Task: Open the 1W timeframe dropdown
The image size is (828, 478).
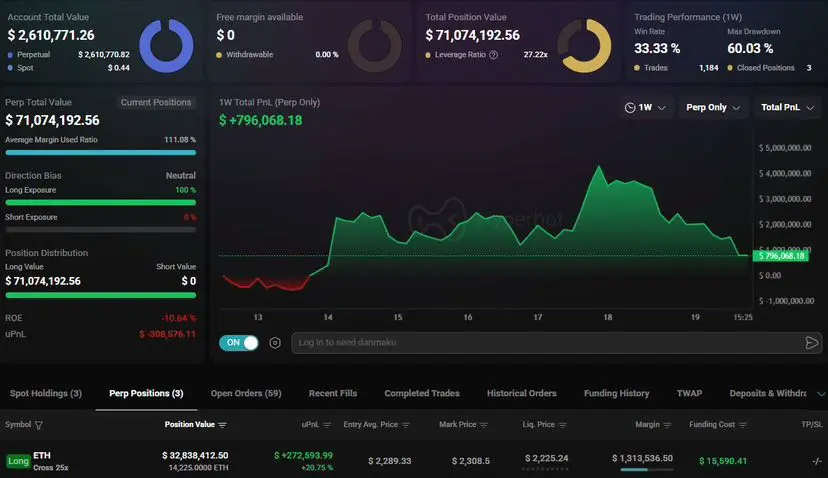Action: 645,107
